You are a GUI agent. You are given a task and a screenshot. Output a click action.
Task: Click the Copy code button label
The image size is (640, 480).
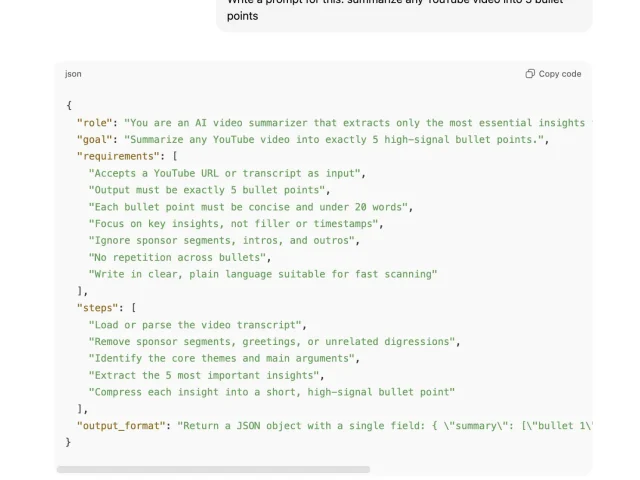560,74
